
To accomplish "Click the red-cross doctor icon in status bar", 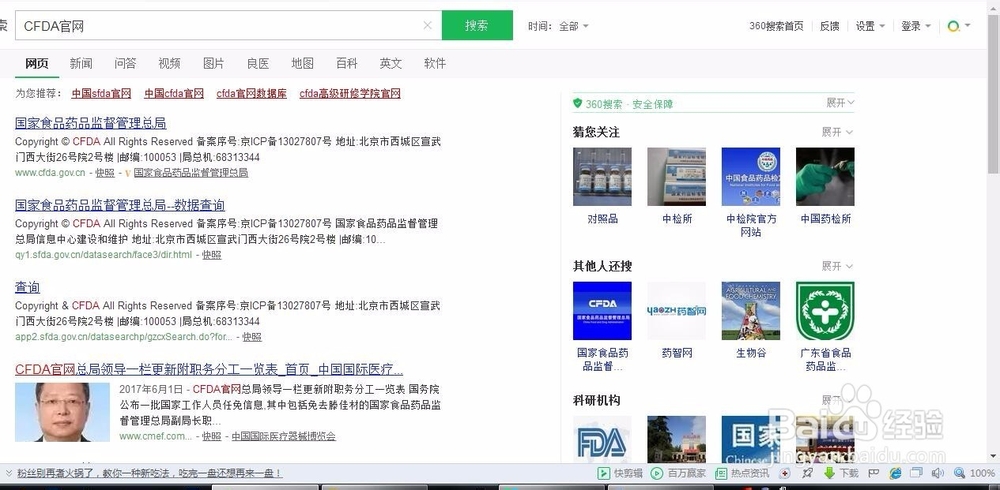I will [x=785, y=473].
